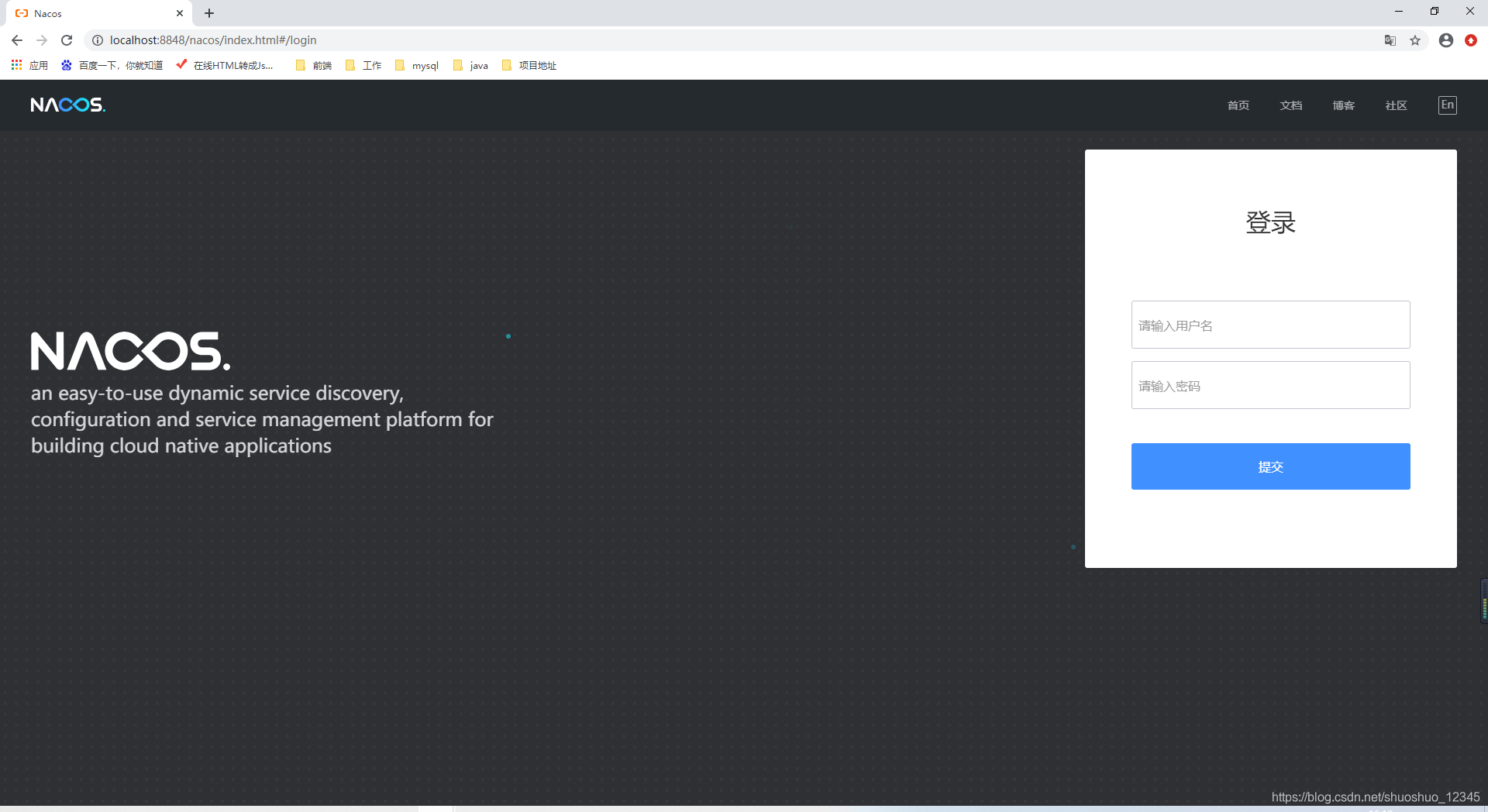Open the 在线HTML转成Js bookmark
This screenshot has height=812, width=1488.
tap(225, 66)
